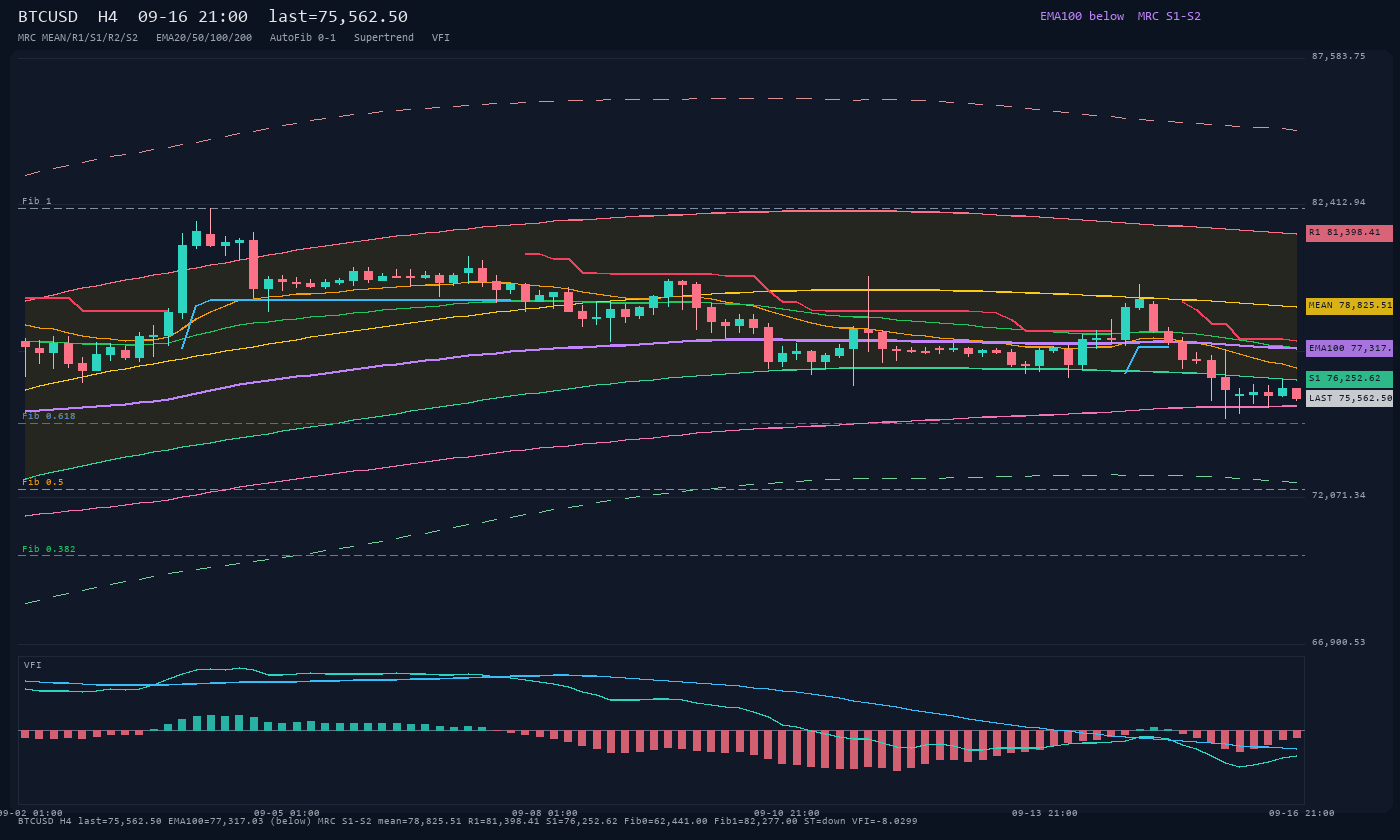Select the "Fib 0.382" level label
Viewport: 1400px width, 840px height.
click(x=49, y=549)
